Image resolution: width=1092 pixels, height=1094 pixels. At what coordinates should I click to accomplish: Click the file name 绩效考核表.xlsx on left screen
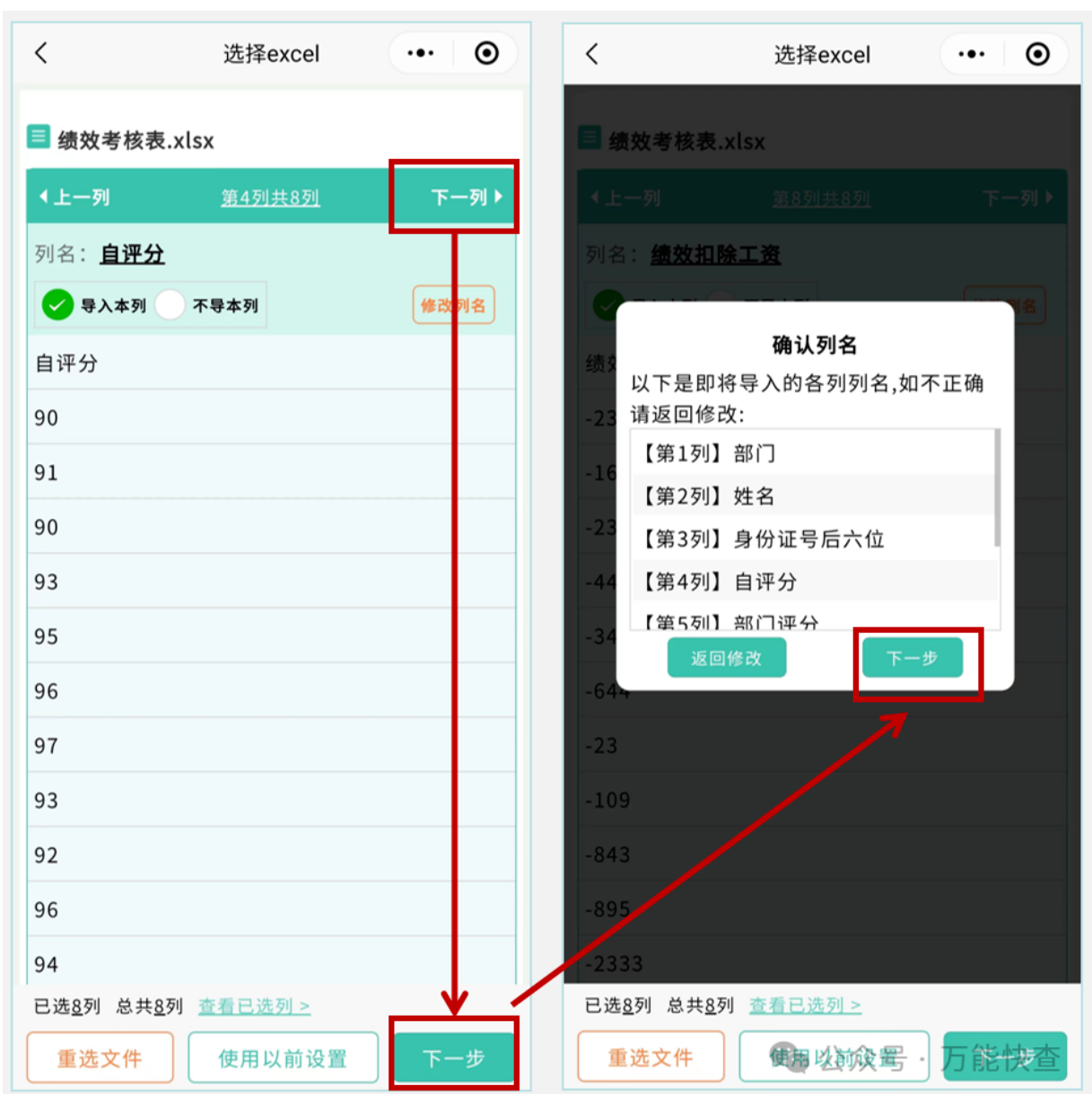136,140
